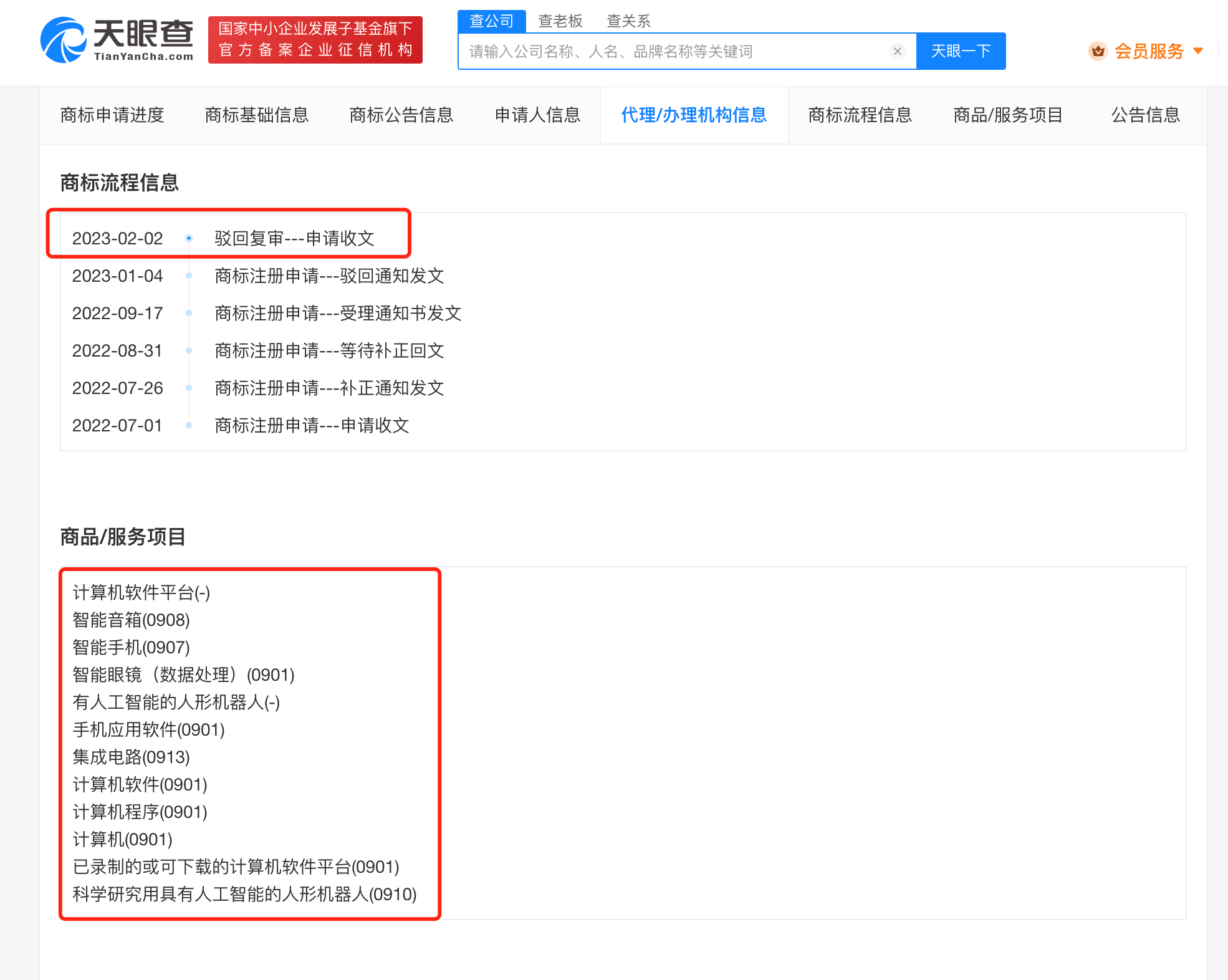Click the item 有人工智能的人形机器人(-)
This screenshot has height=980, width=1228.
pyautogui.click(x=176, y=702)
